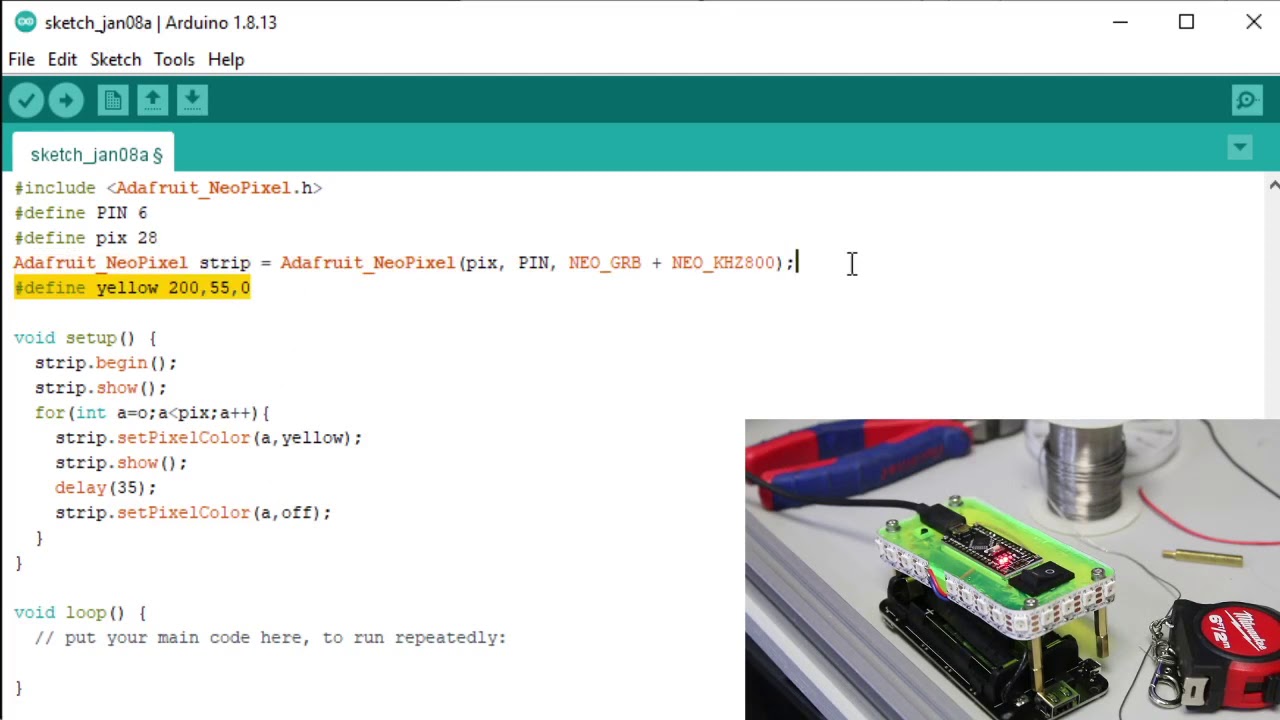Click 'strip.setPixelColor(a,off);' line
The image size is (1280, 720).
pyautogui.click(x=193, y=513)
